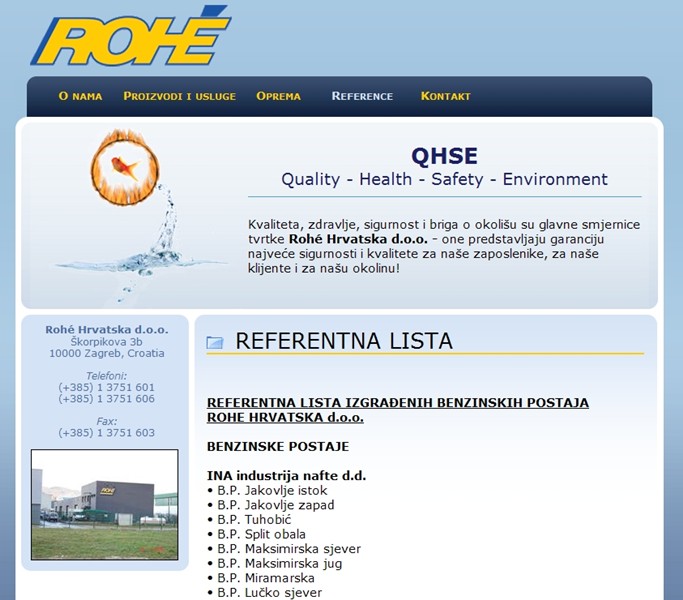The width and height of the screenshot is (683, 600).
Task: Click the Rohé building photo
Action: tap(105, 505)
